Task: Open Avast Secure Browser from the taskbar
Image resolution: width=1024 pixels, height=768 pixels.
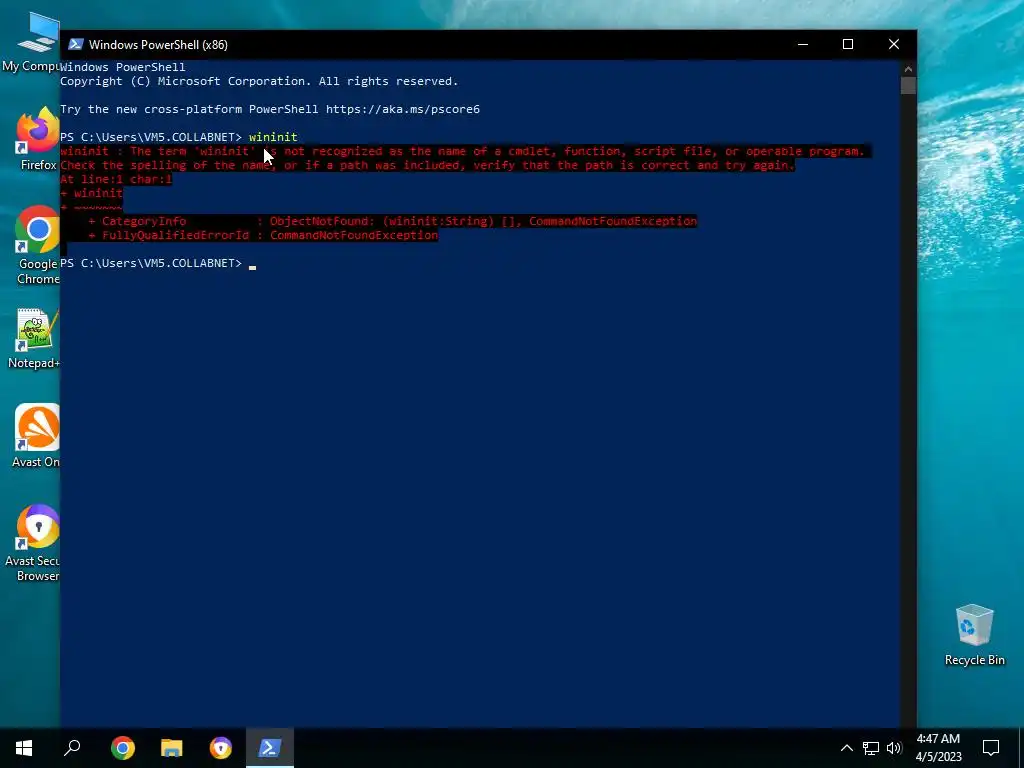Action: click(x=221, y=748)
